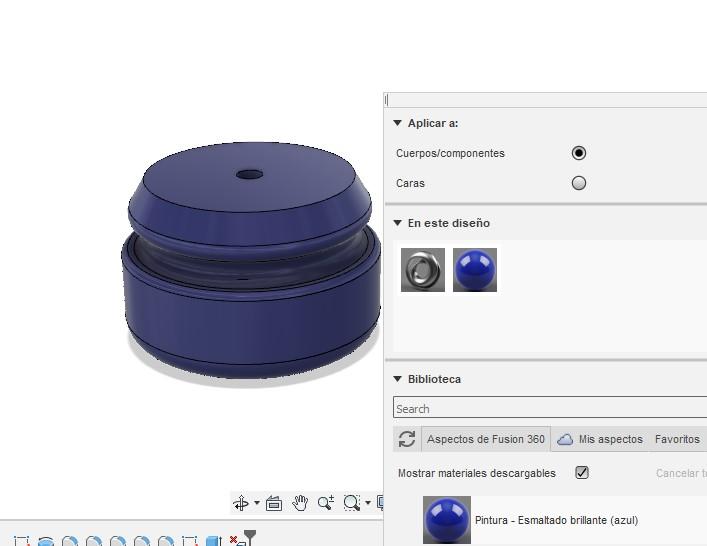Select the Zoom Window fit tool
The image size is (707, 546).
pyautogui.click(x=352, y=503)
